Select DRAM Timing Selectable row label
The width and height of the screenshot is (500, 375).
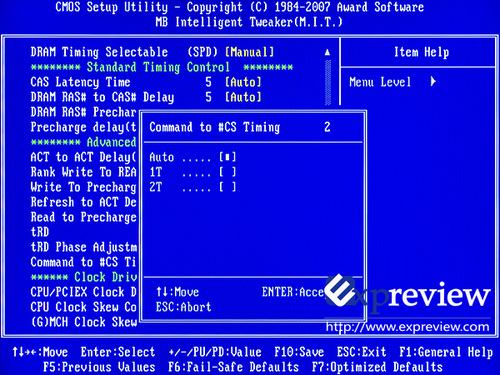click(99, 52)
